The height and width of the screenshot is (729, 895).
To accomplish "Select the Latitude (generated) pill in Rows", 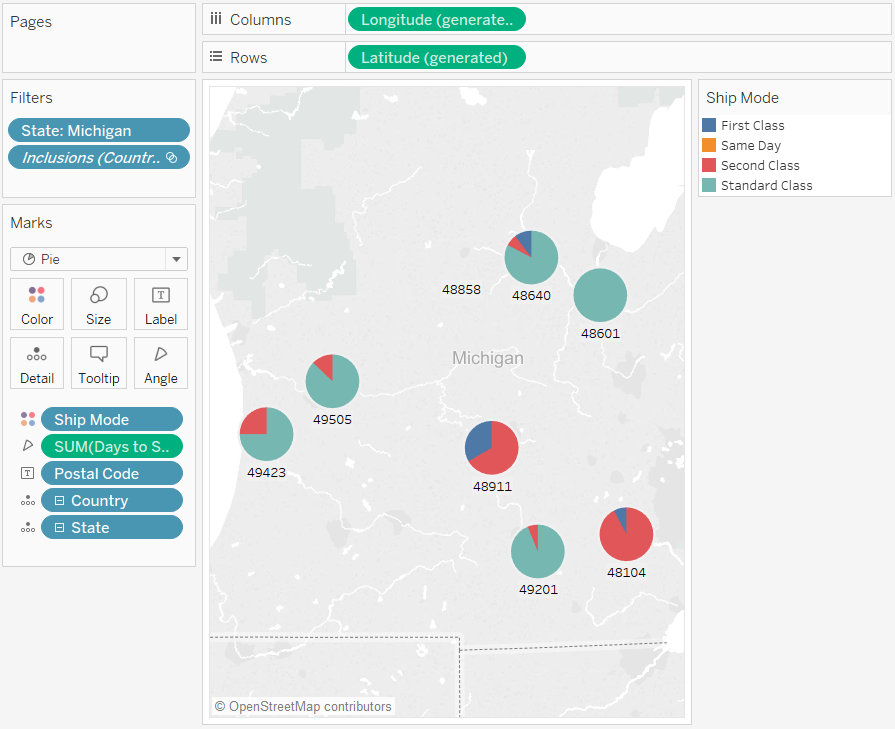I will point(435,57).
